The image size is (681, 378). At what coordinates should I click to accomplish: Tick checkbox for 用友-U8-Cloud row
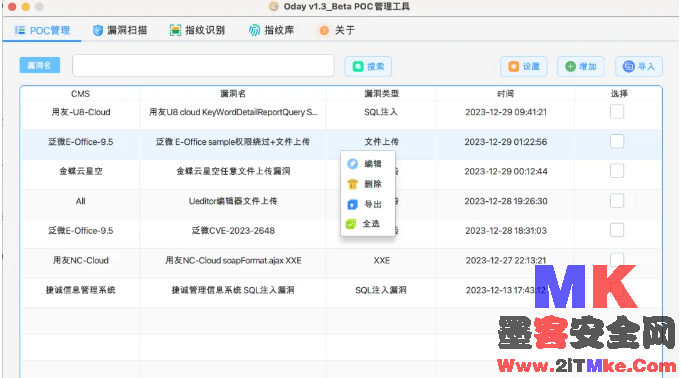(x=617, y=112)
